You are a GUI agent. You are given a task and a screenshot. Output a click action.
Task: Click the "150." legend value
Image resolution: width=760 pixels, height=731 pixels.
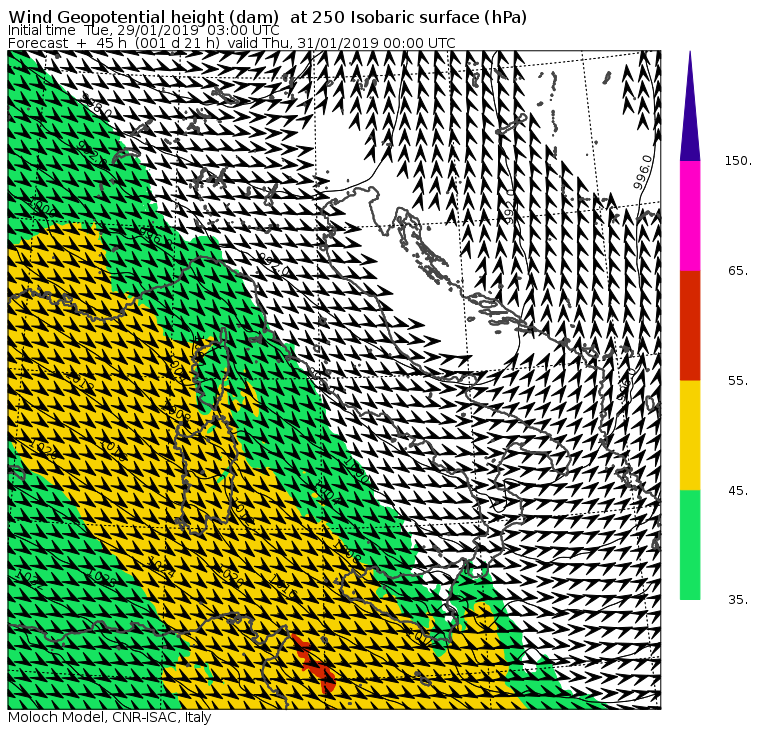click(738, 160)
